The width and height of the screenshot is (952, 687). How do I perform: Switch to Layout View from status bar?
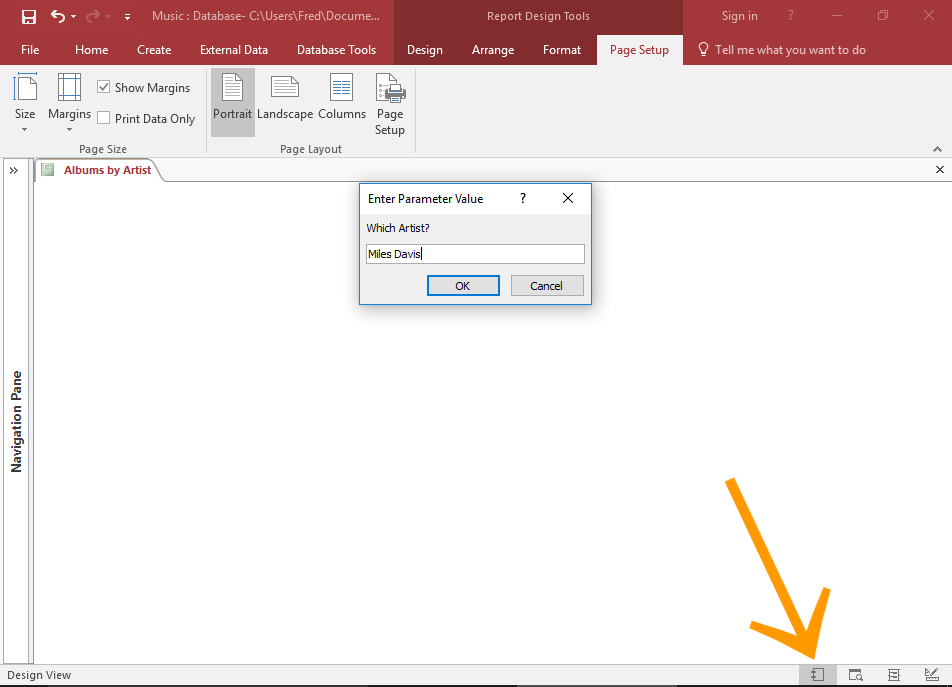(x=894, y=674)
